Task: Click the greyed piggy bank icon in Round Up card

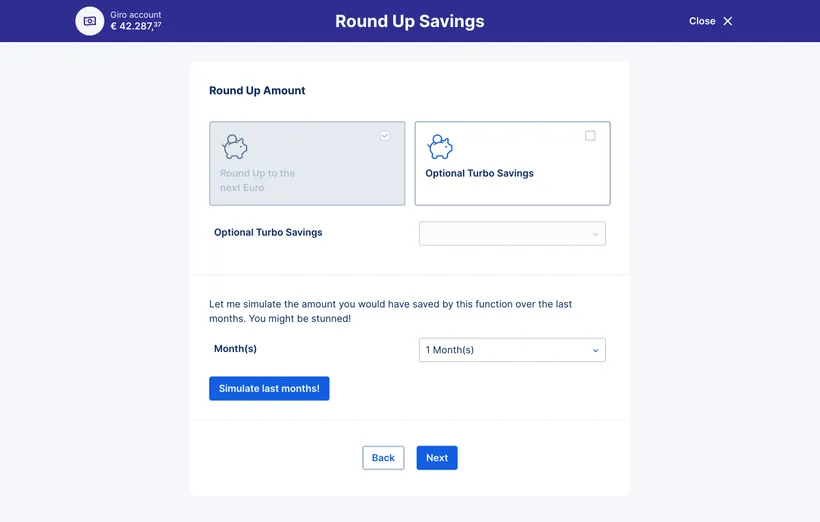Action: point(234,146)
